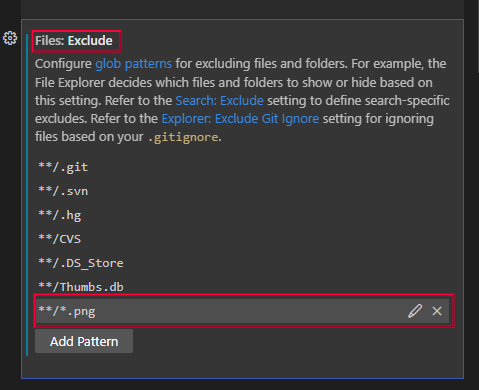The image size is (479, 390).
Task: Click the word Configure in the description
Action: (63, 64)
